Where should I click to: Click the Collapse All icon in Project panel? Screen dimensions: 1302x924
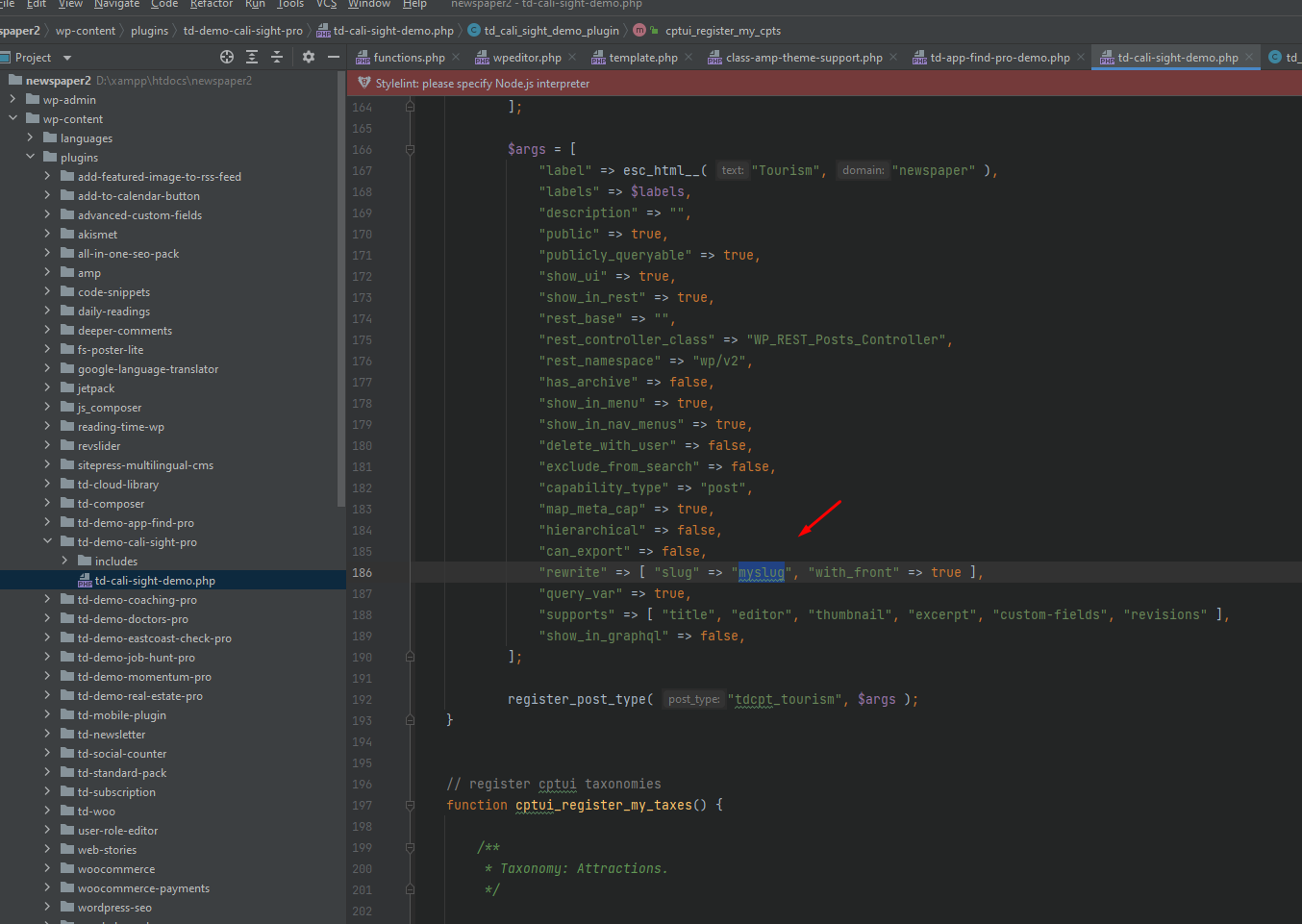[x=277, y=58]
